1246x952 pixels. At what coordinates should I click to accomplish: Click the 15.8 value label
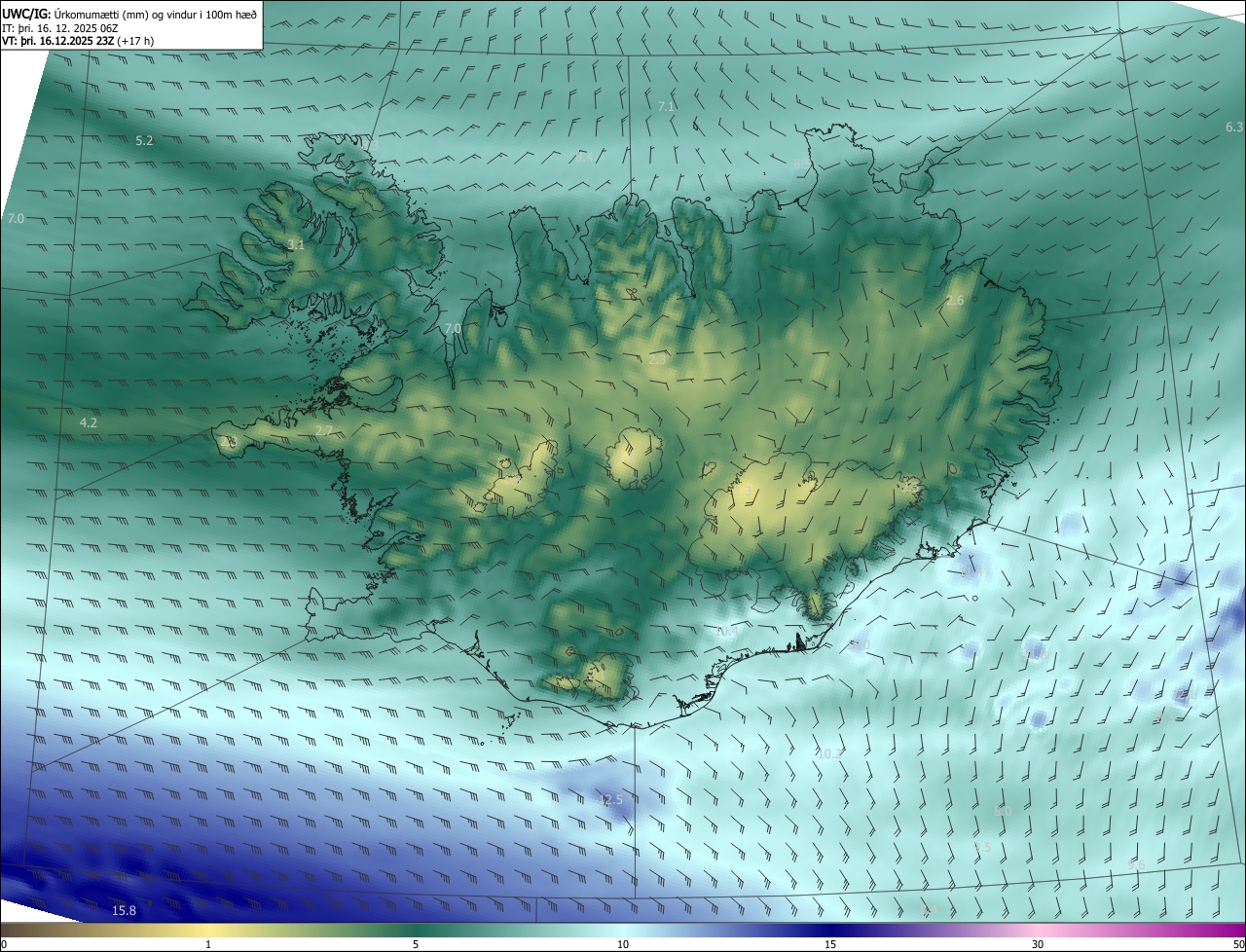tap(124, 910)
